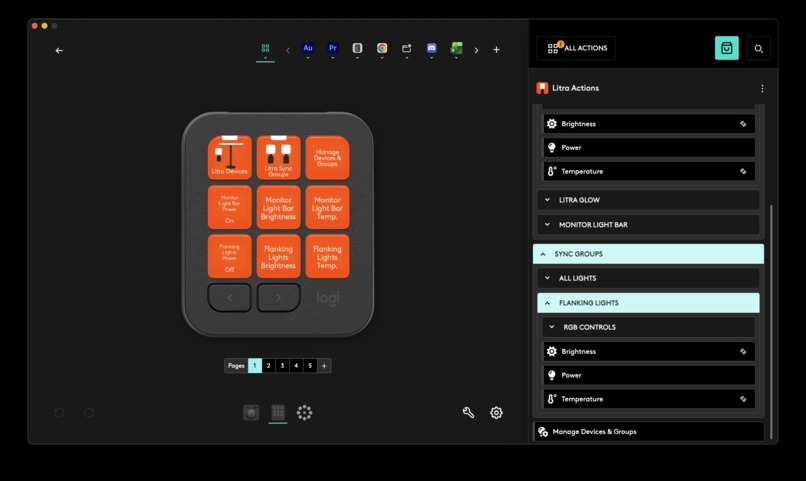Select Temperature action under Flanking Lights
This screenshot has width=806, height=481.
649,399
